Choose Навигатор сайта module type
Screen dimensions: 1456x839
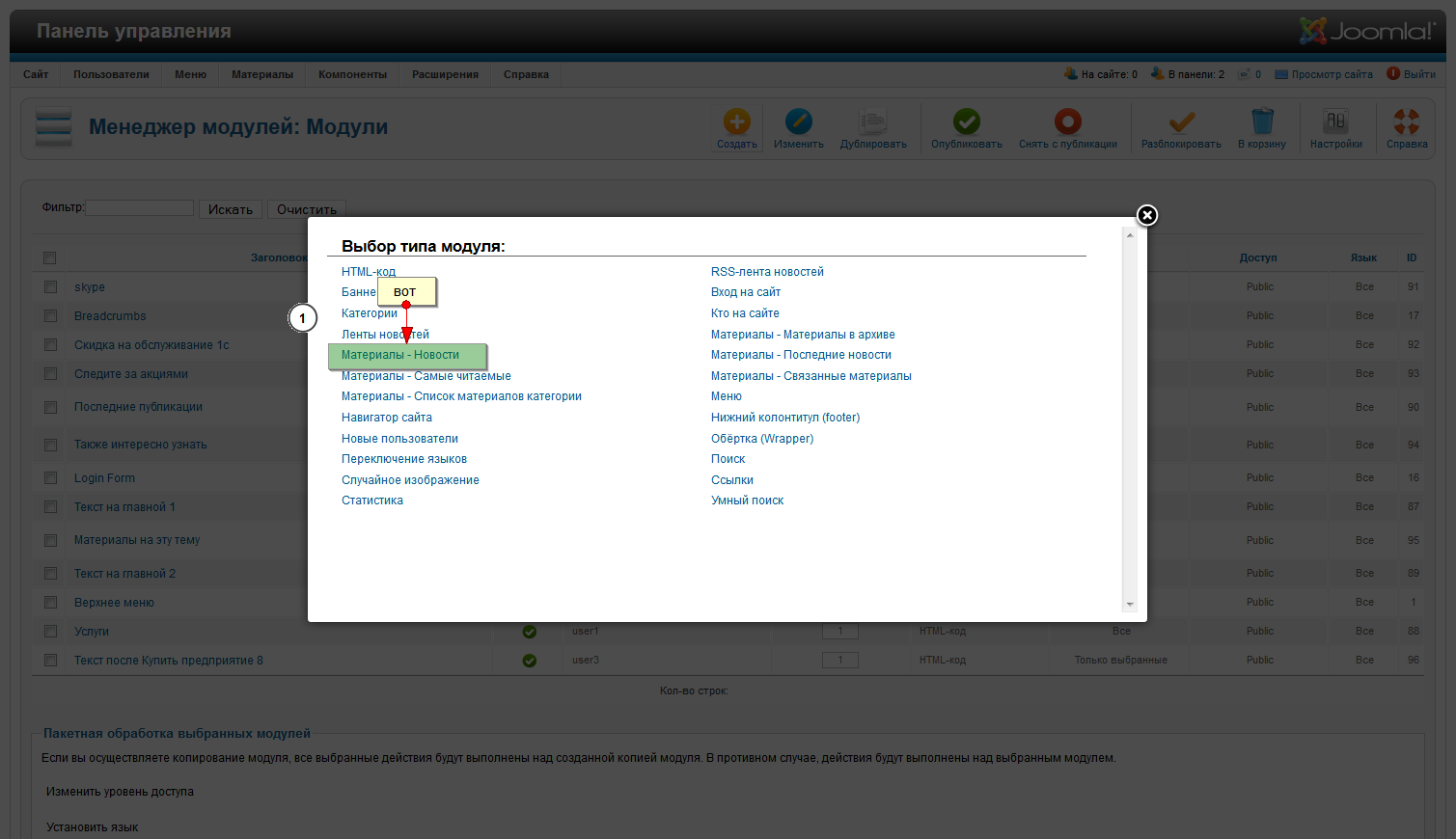387,418
